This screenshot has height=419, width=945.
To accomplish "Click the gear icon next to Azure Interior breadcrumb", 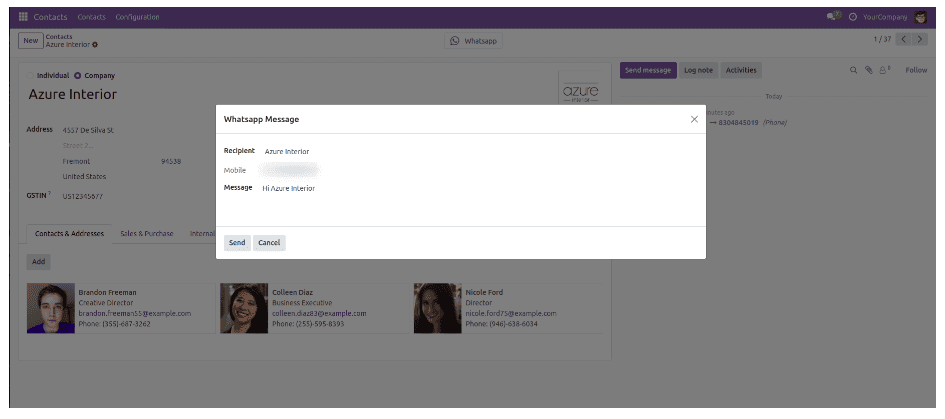I will click(95, 45).
